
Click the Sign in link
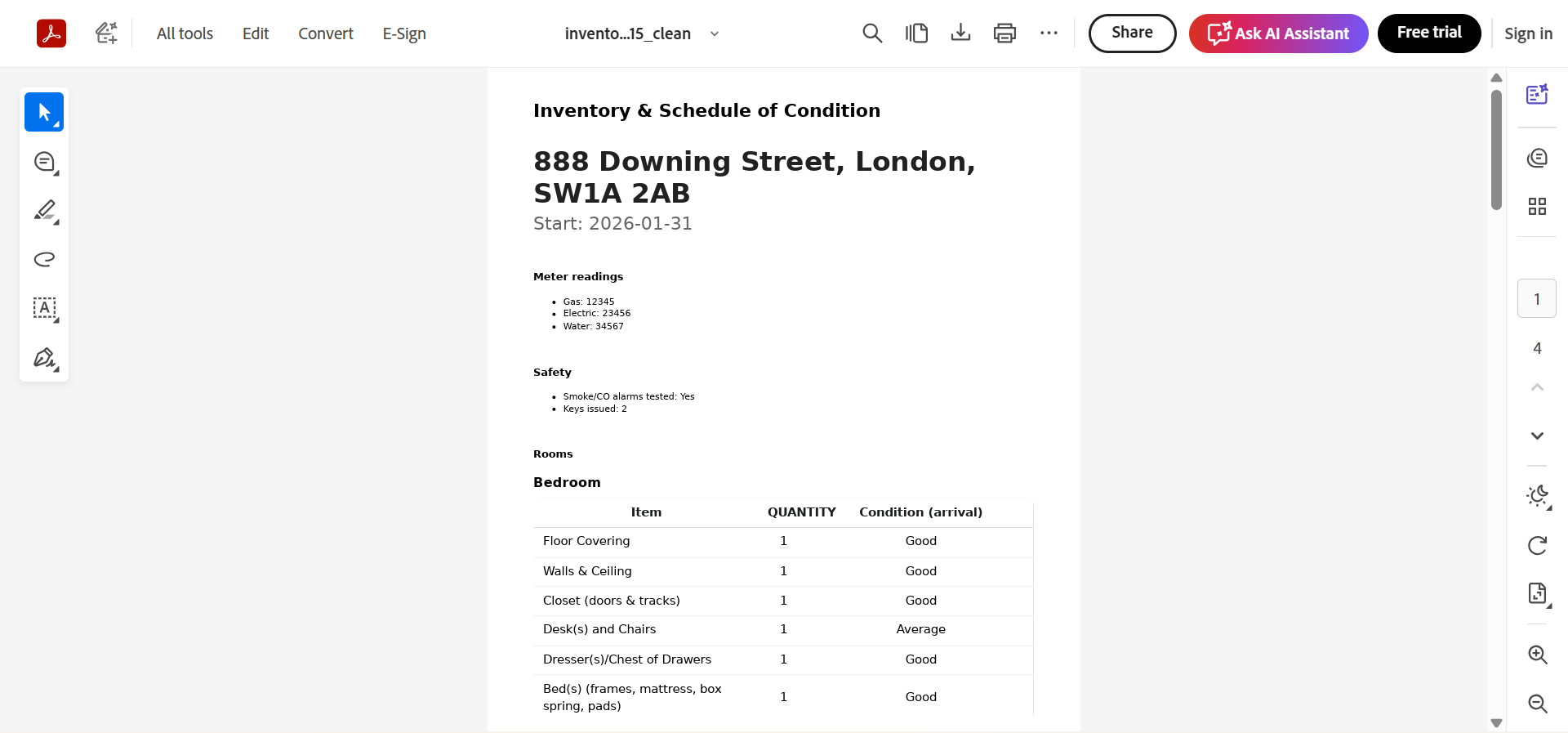click(x=1528, y=34)
